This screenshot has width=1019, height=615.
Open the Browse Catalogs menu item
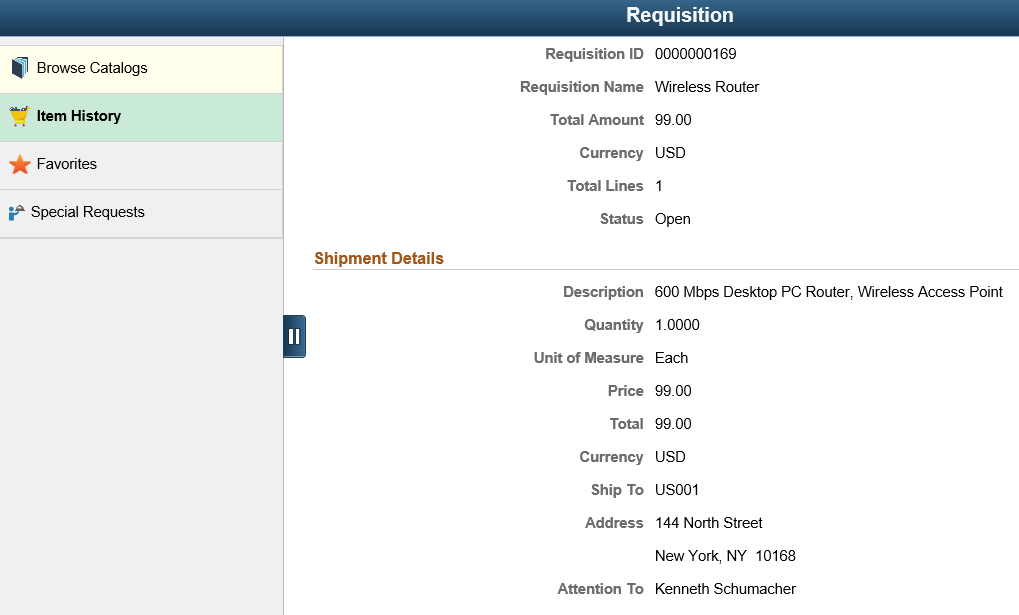pos(141,69)
